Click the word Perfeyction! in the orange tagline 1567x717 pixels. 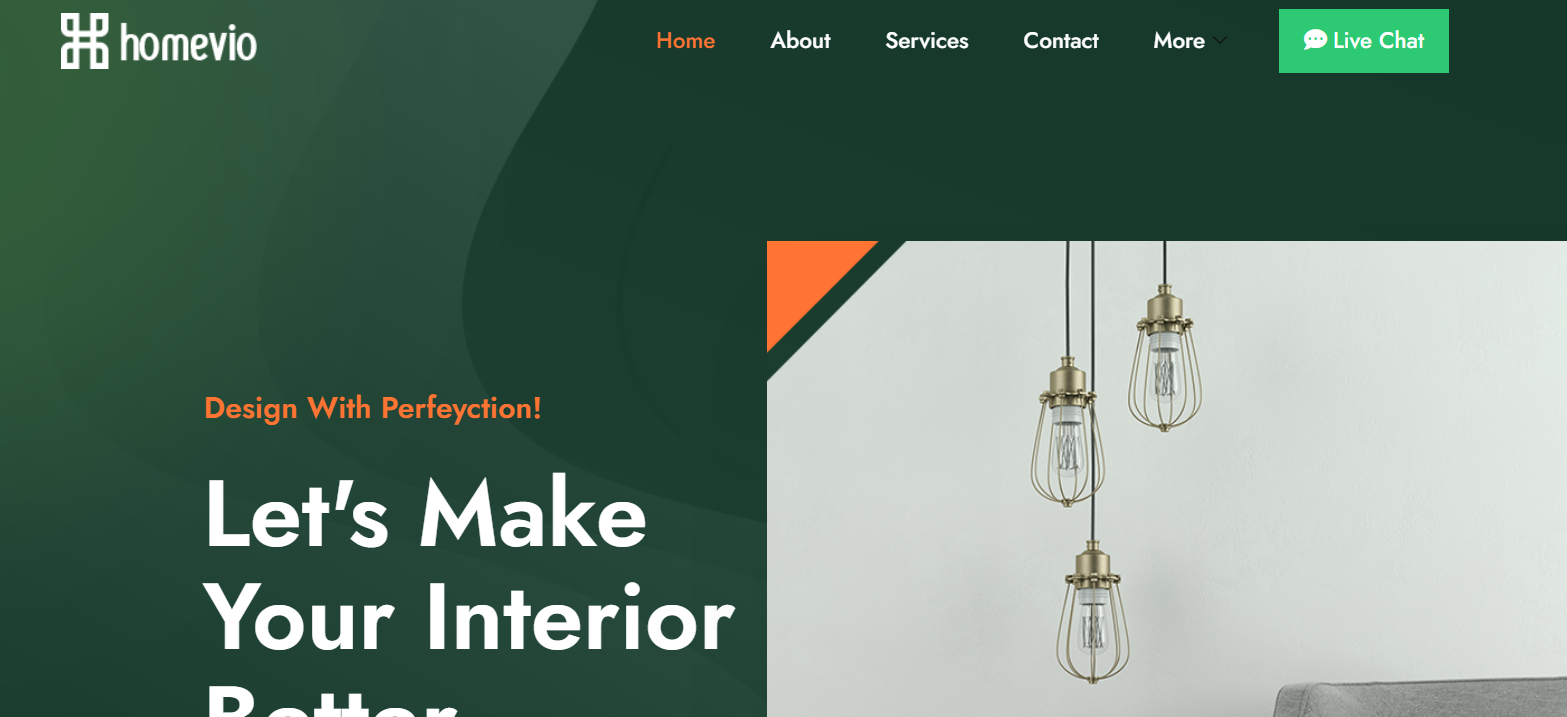[462, 408]
